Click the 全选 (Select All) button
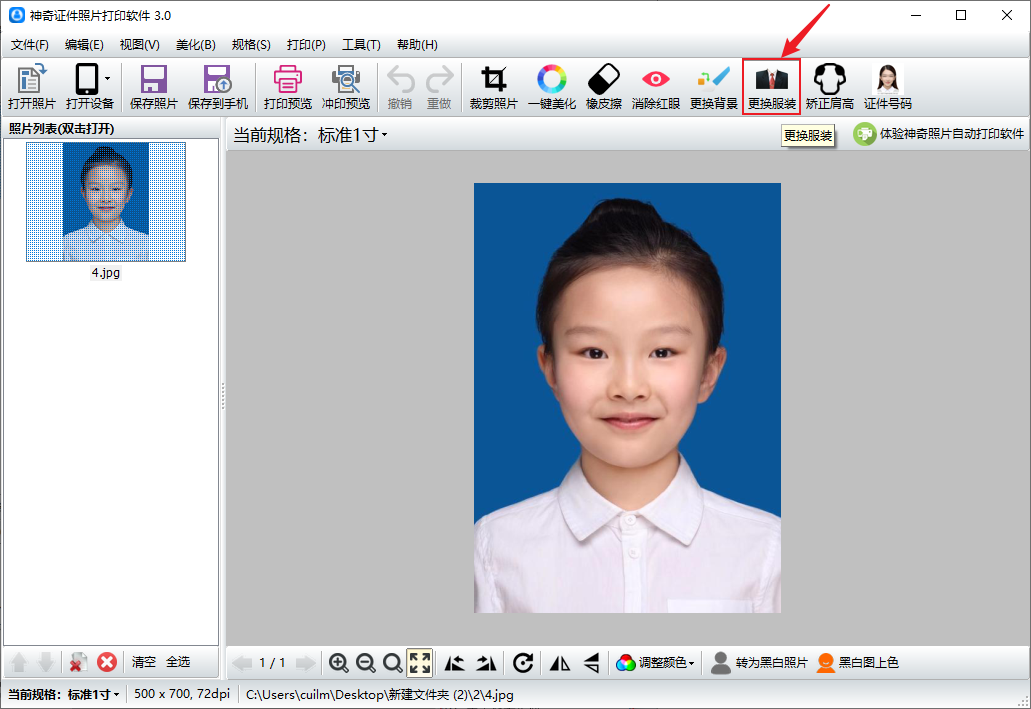Image resolution: width=1031 pixels, height=709 pixels. [x=177, y=662]
